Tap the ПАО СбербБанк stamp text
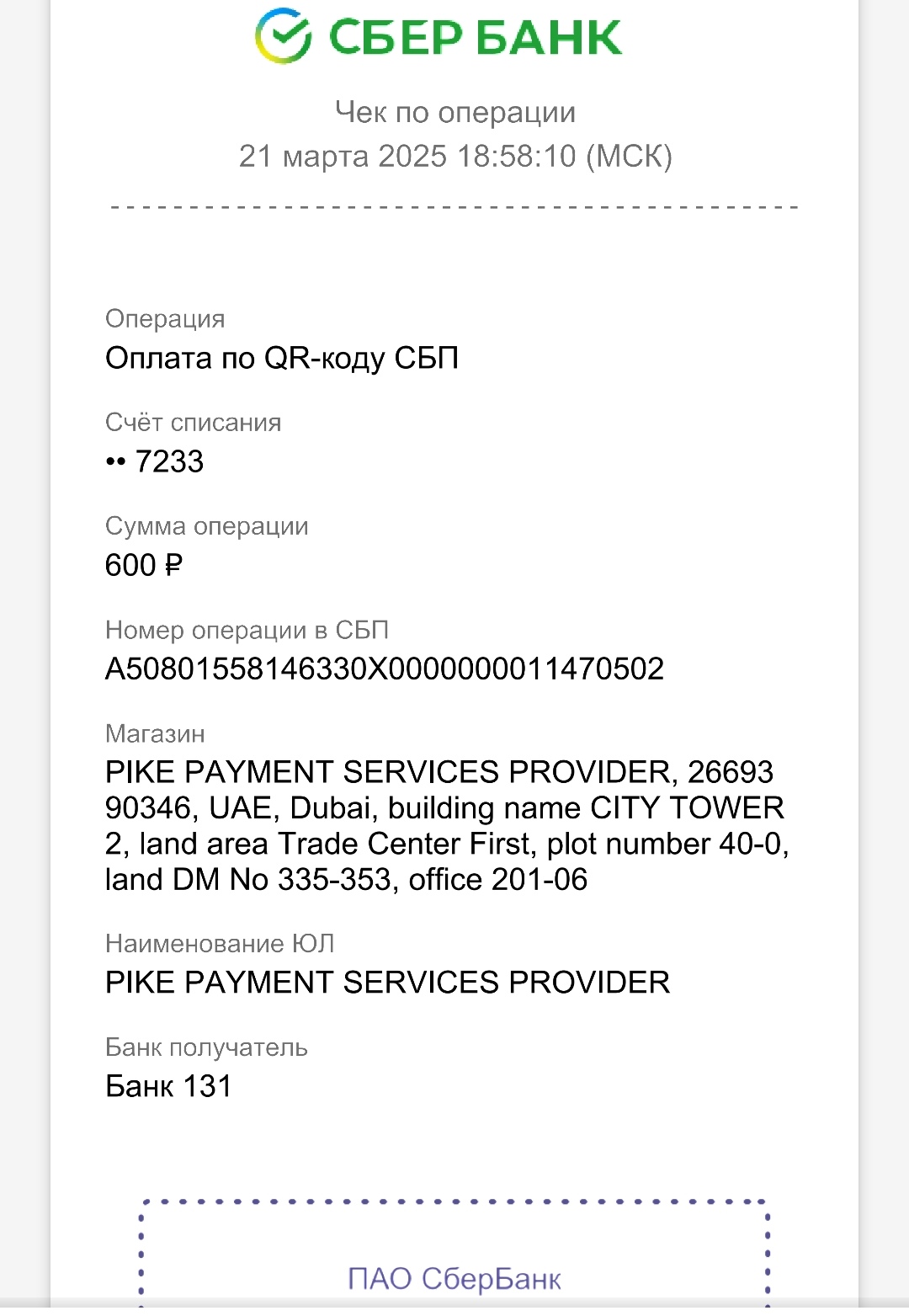This screenshot has height=1316, width=909. [x=454, y=1279]
